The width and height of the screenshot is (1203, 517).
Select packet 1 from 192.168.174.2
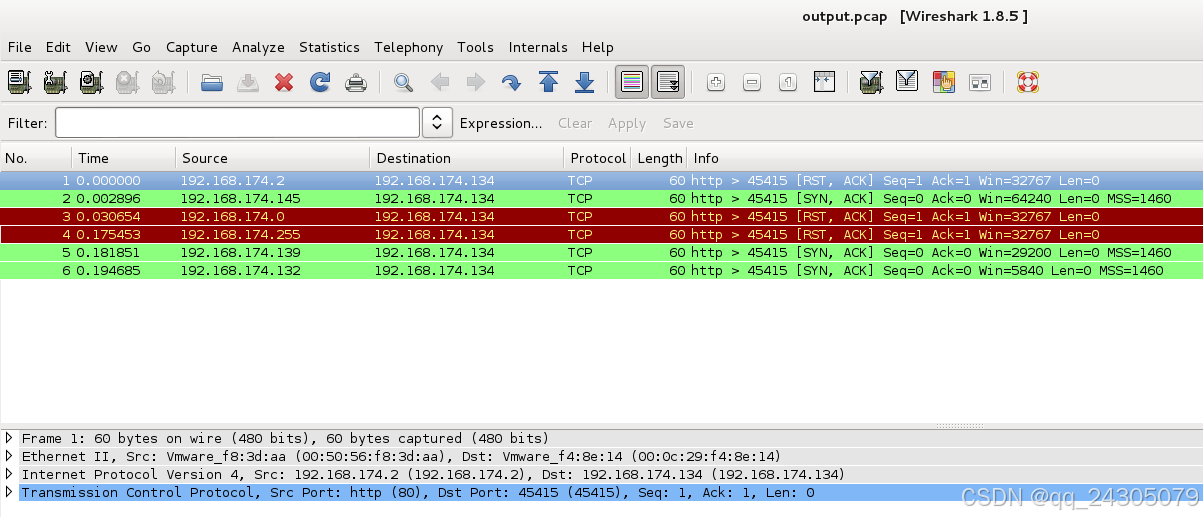(x=601, y=180)
